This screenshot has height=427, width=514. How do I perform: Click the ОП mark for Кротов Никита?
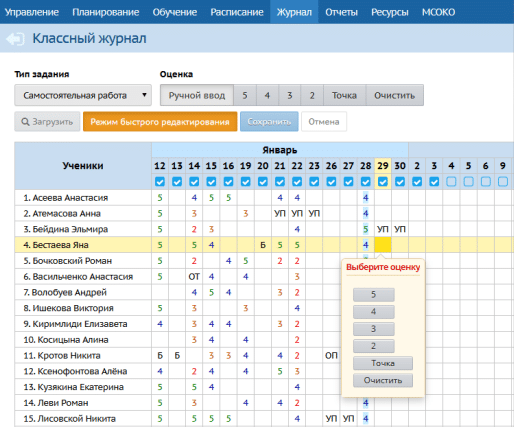(x=331, y=356)
